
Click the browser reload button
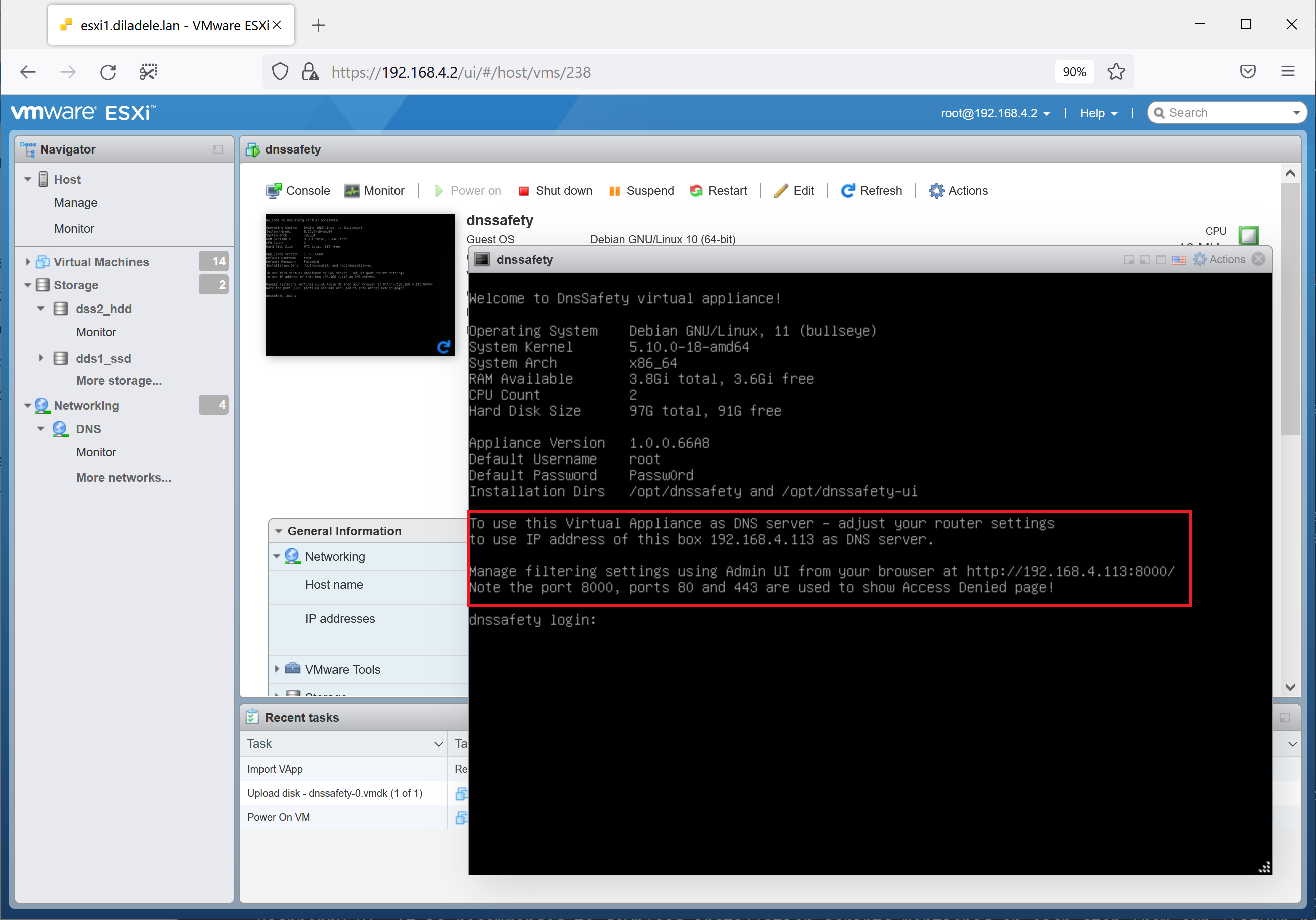coord(108,72)
